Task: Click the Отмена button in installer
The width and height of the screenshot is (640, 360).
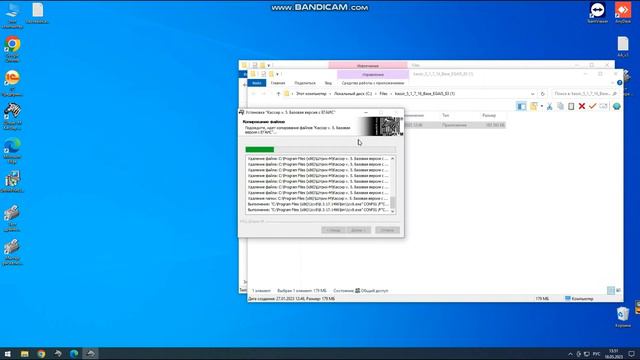Action: tap(387, 230)
